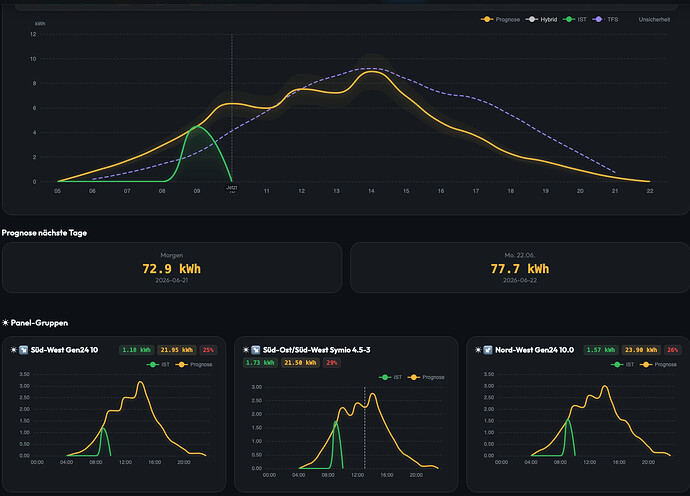Click the 29% badge on Süd-Ost/Süd-West Symio

click(x=332, y=363)
